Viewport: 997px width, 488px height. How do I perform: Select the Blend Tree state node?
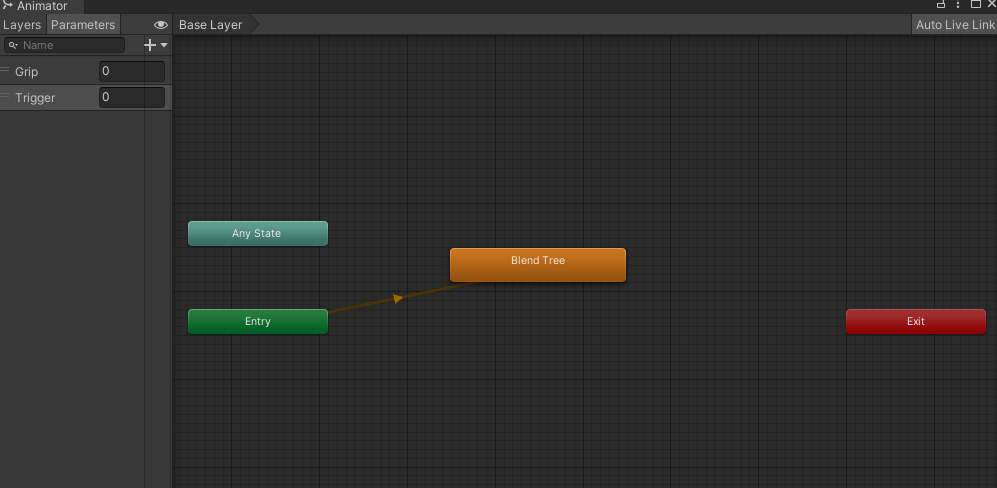click(538, 265)
